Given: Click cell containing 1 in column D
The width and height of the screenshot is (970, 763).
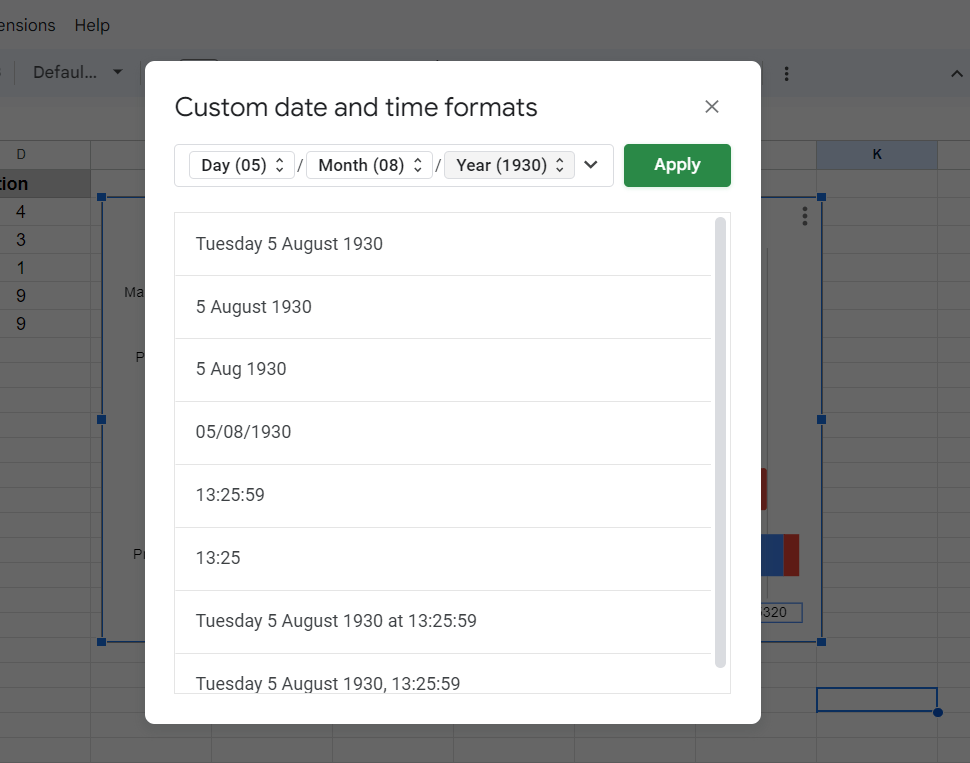Looking at the screenshot, I should click(45, 267).
